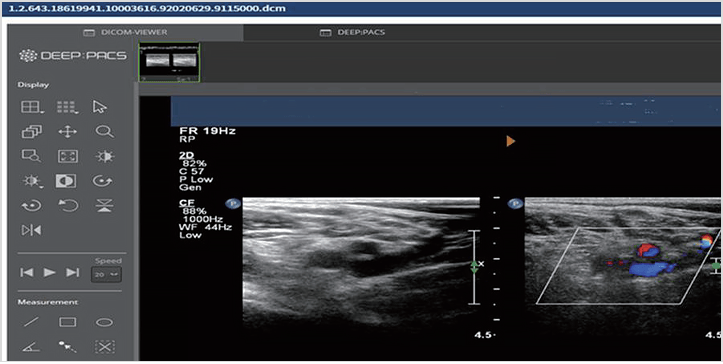Select the line measurement tool
The width and height of the screenshot is (723, 364).
tap(31, 322)
